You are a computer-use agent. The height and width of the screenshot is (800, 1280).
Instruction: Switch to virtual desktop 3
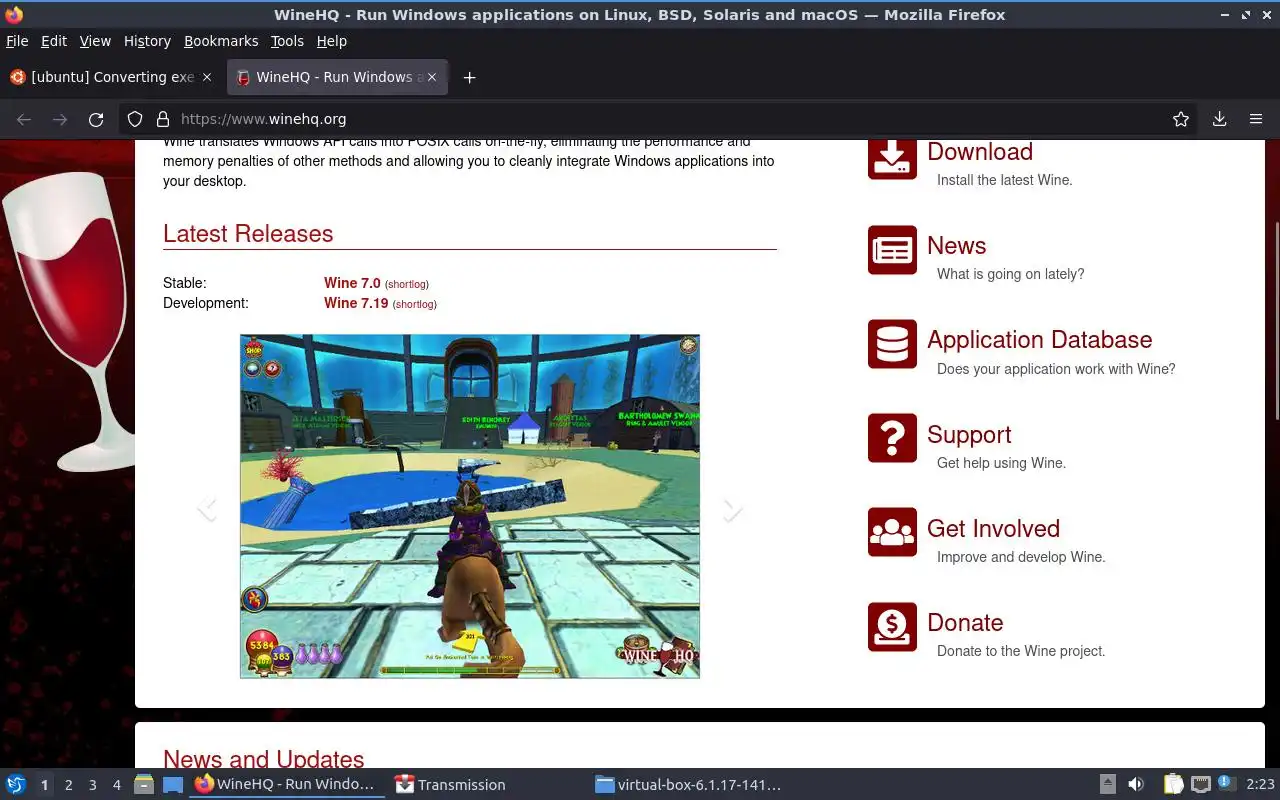(x=93, y=785)
